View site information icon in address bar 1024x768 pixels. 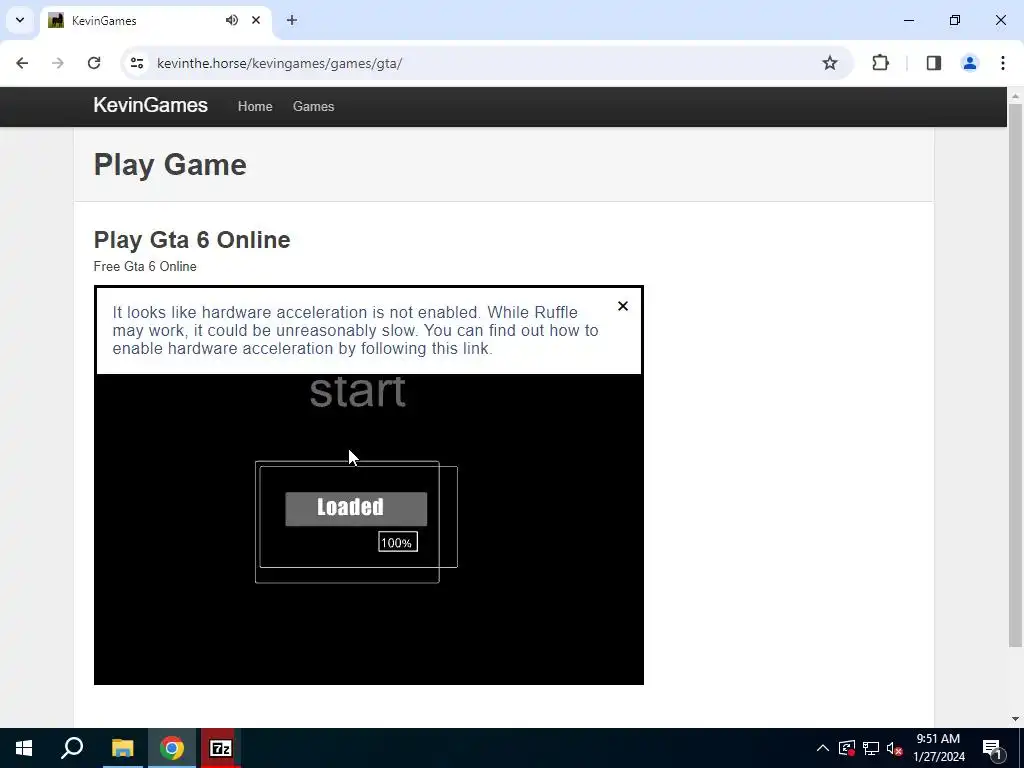click(136, 63)
